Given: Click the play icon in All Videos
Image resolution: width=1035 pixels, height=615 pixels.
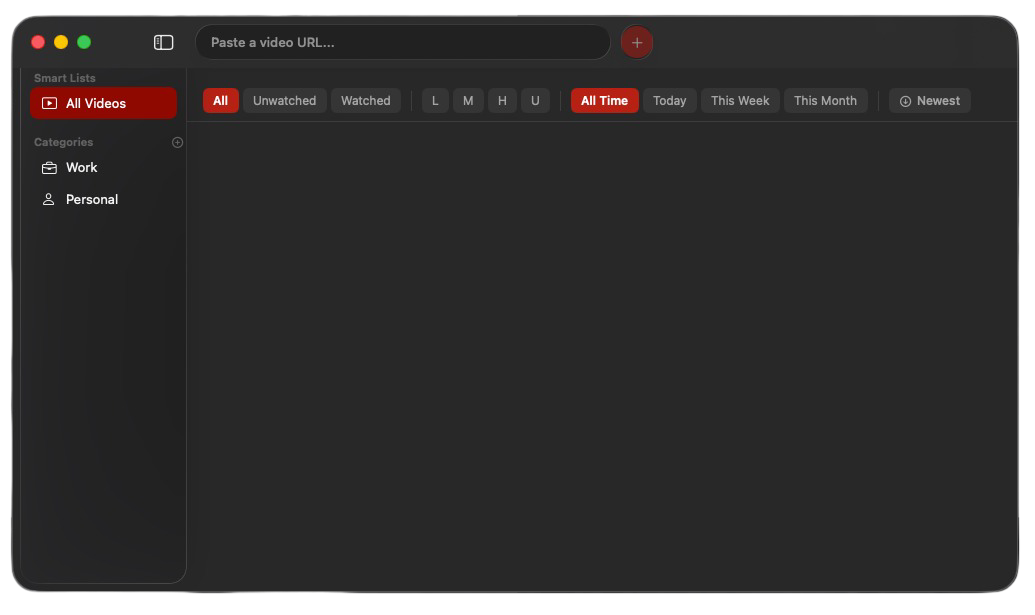Looking at the screenshot, I should coord(49,103).
